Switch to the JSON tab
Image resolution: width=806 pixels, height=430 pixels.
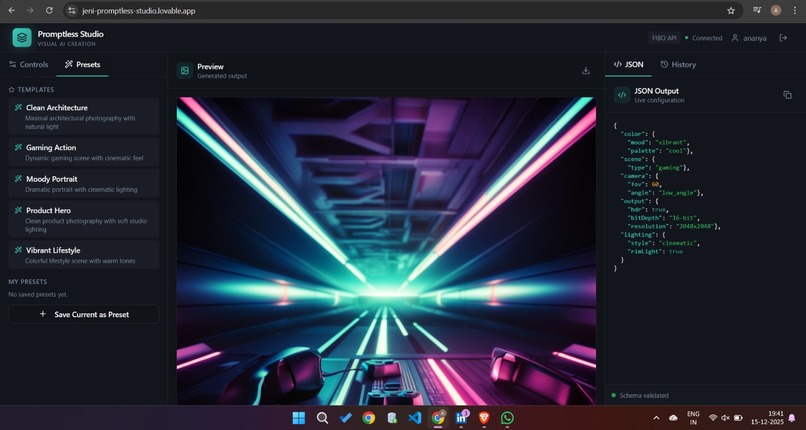(x=629, y=64)
